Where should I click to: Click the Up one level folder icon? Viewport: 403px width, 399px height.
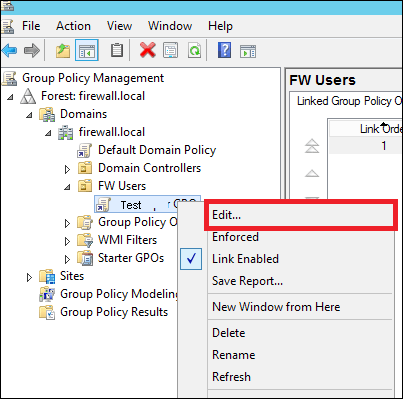point(63,51)
